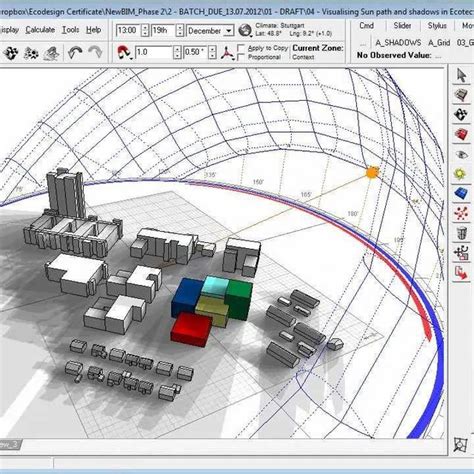Click the 13:00 time input field

tap(128, 31)
